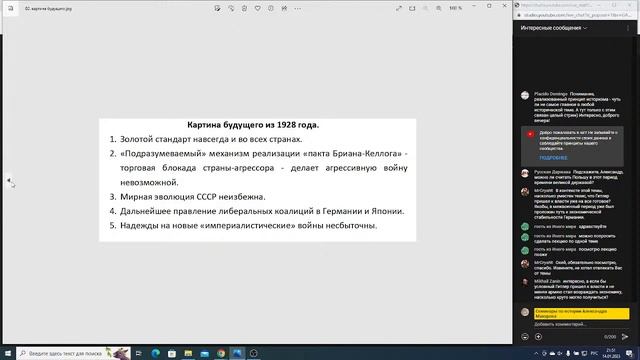The width and height of the screenshot is (640, 360).
Task: Click Mikhail Zanin's message text in chat
Action: coord(578,289)
